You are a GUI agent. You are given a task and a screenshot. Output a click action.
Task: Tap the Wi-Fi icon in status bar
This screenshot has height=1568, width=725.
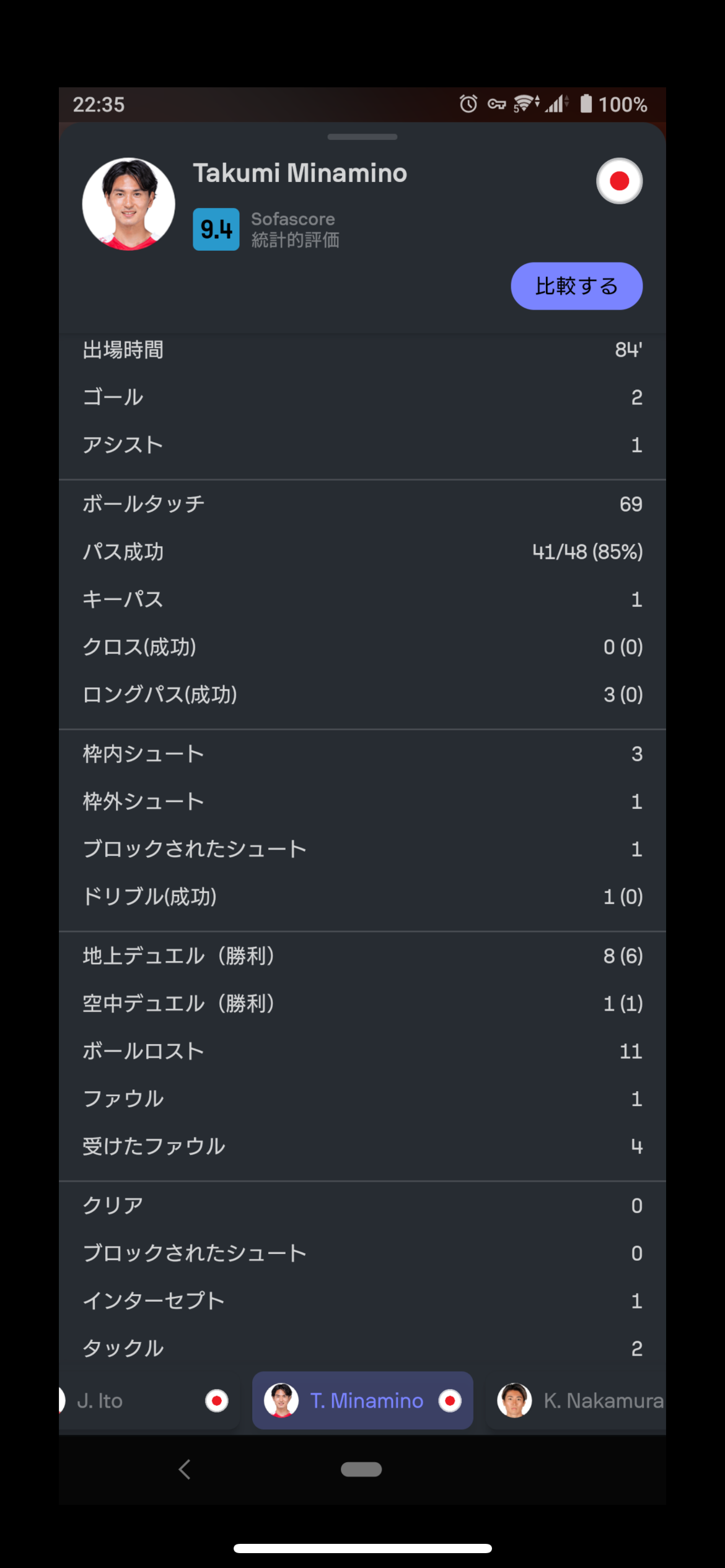pyautogui.click(x=525, y=103)
